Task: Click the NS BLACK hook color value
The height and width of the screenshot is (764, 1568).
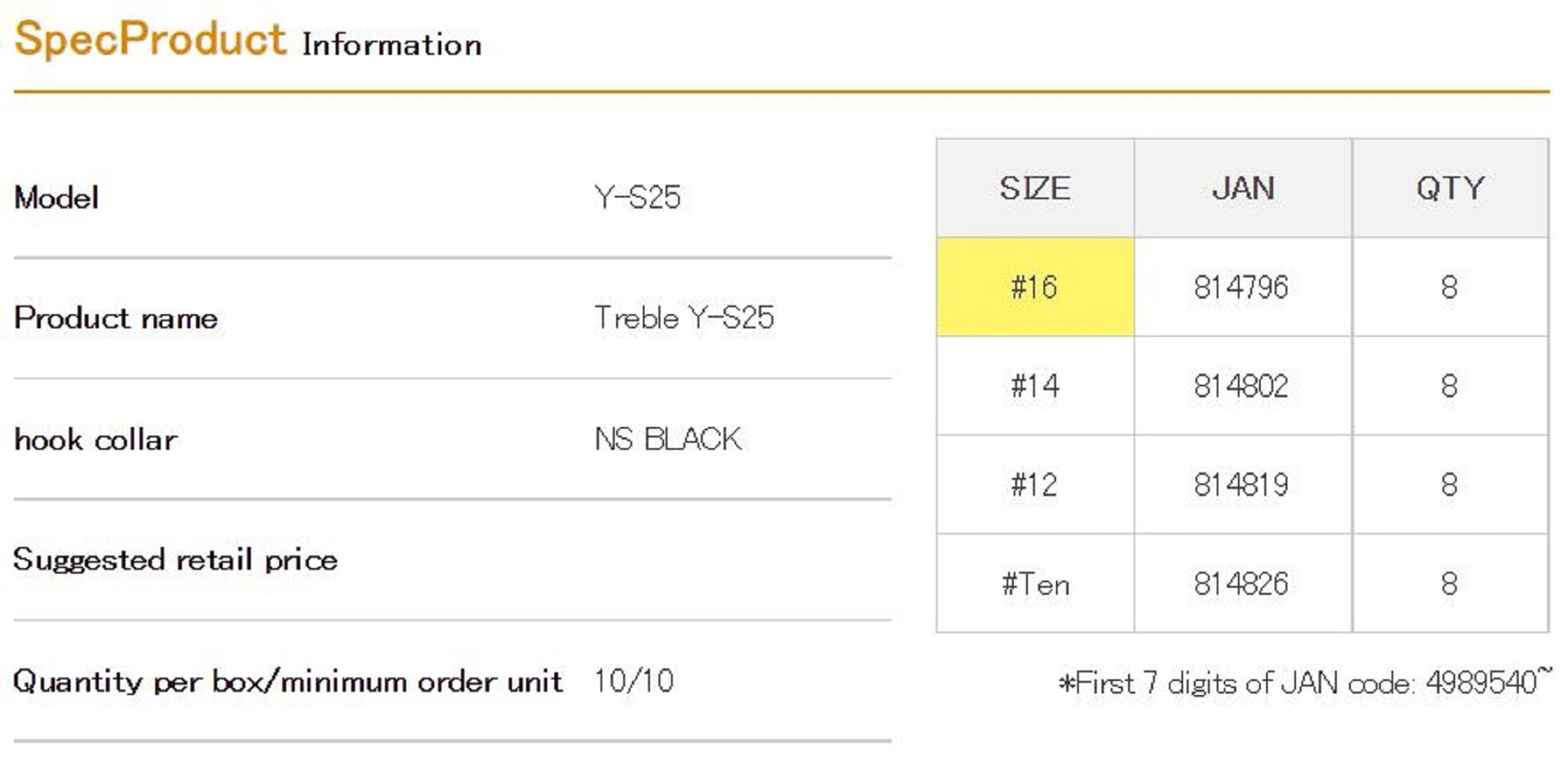Action: [x=668, y=440]
